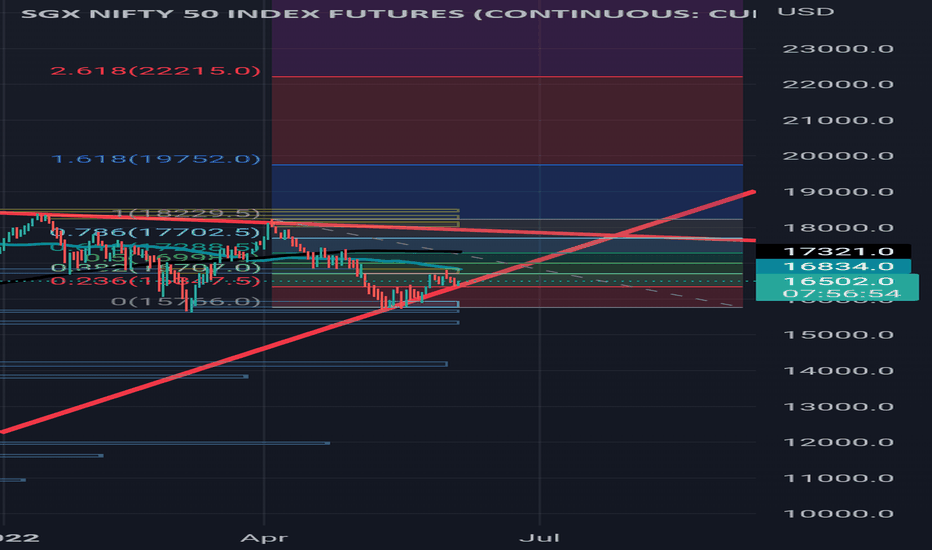Click the blue 16834.0 price tag
932x550 pixels.
click(x=833, y=266)
